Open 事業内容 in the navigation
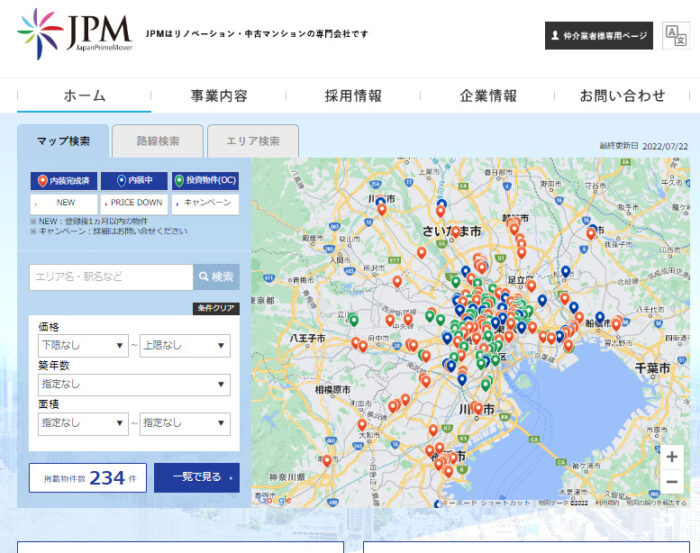The image size is (700, 553). (x=219, y=96)
